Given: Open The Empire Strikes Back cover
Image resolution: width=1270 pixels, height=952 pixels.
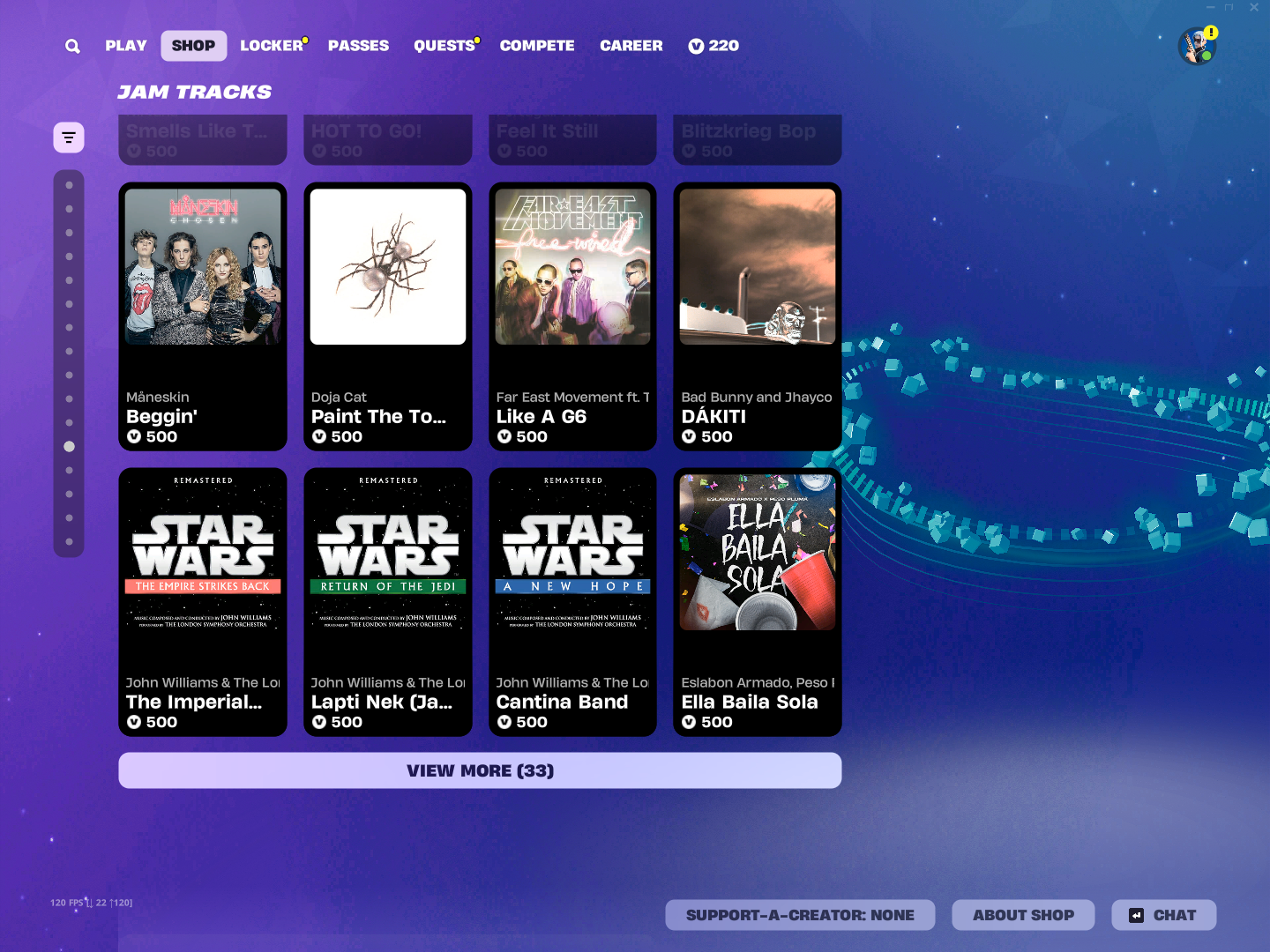Looking at the screenshot, I should click(x=203, y=553).
